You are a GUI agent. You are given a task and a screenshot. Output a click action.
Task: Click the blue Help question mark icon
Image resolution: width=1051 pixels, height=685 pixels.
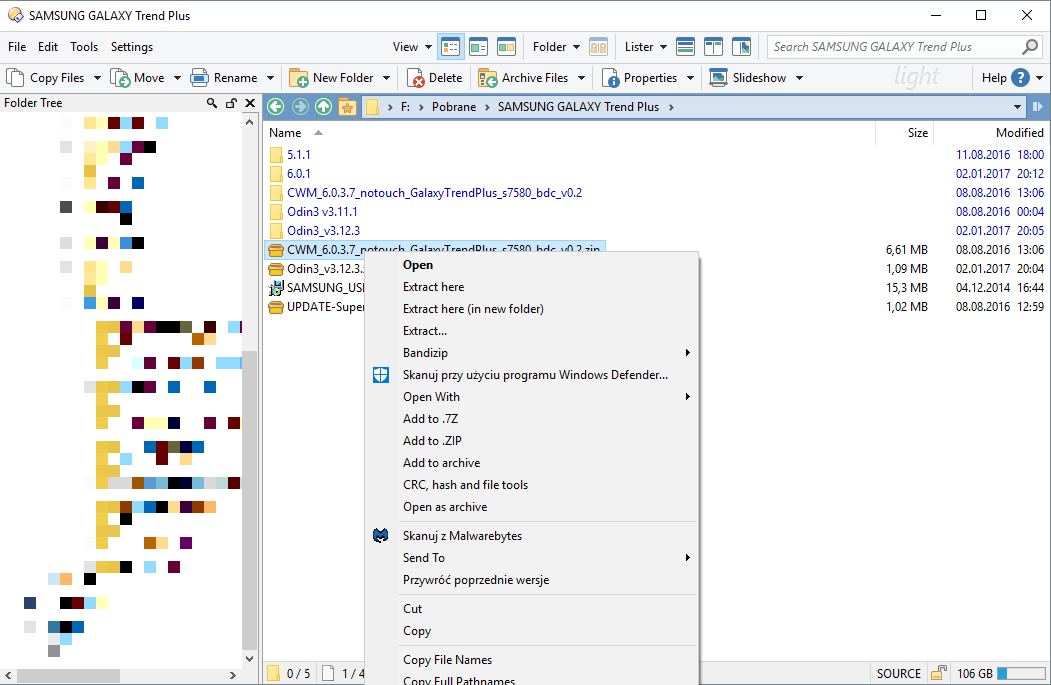1020,78
